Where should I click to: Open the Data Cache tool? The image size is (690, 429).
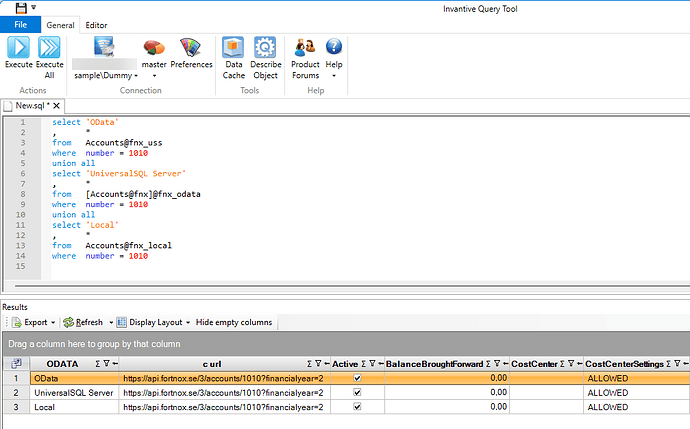click(x=233, y=48)
